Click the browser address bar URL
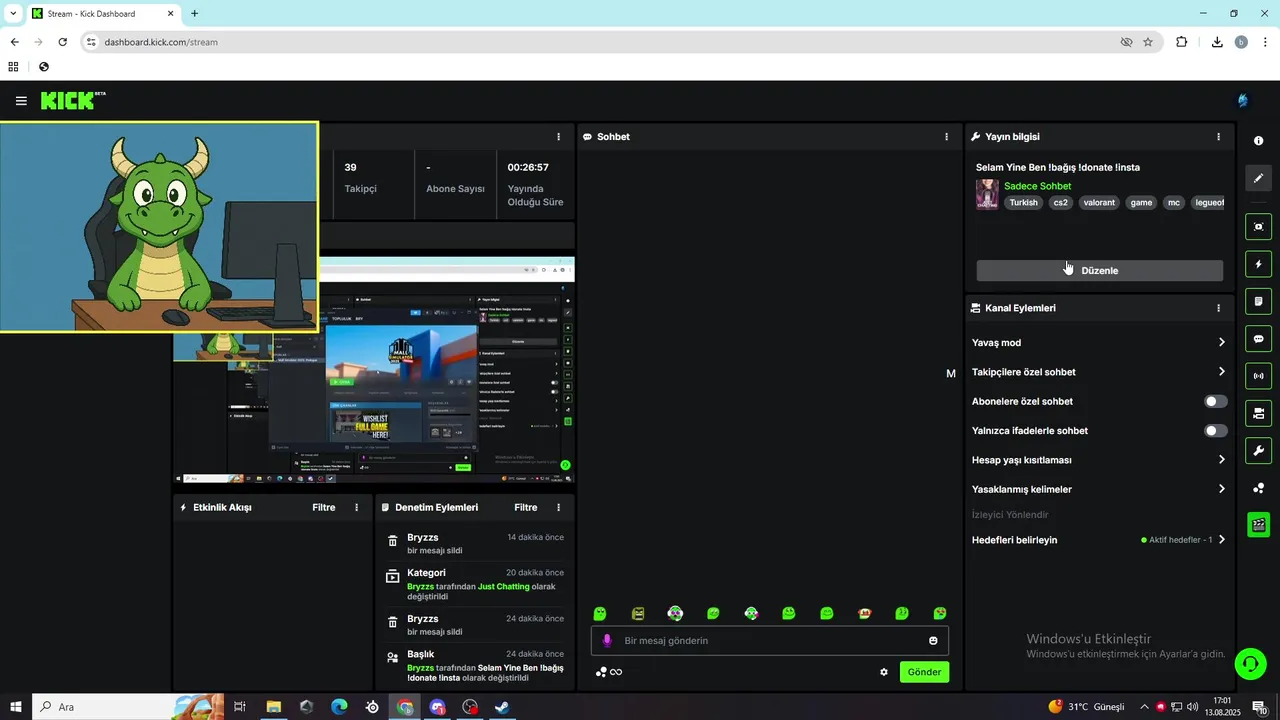This screenshot has height=720, width=1280. 161,42
